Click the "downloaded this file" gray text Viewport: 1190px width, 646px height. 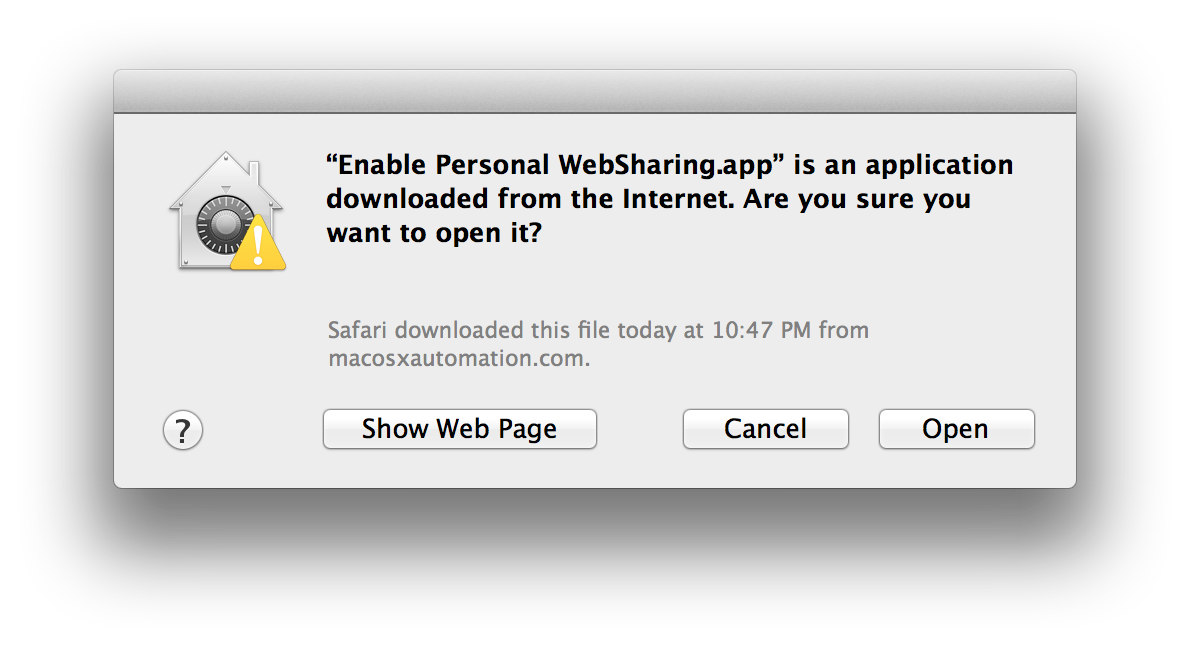[503, 330]
